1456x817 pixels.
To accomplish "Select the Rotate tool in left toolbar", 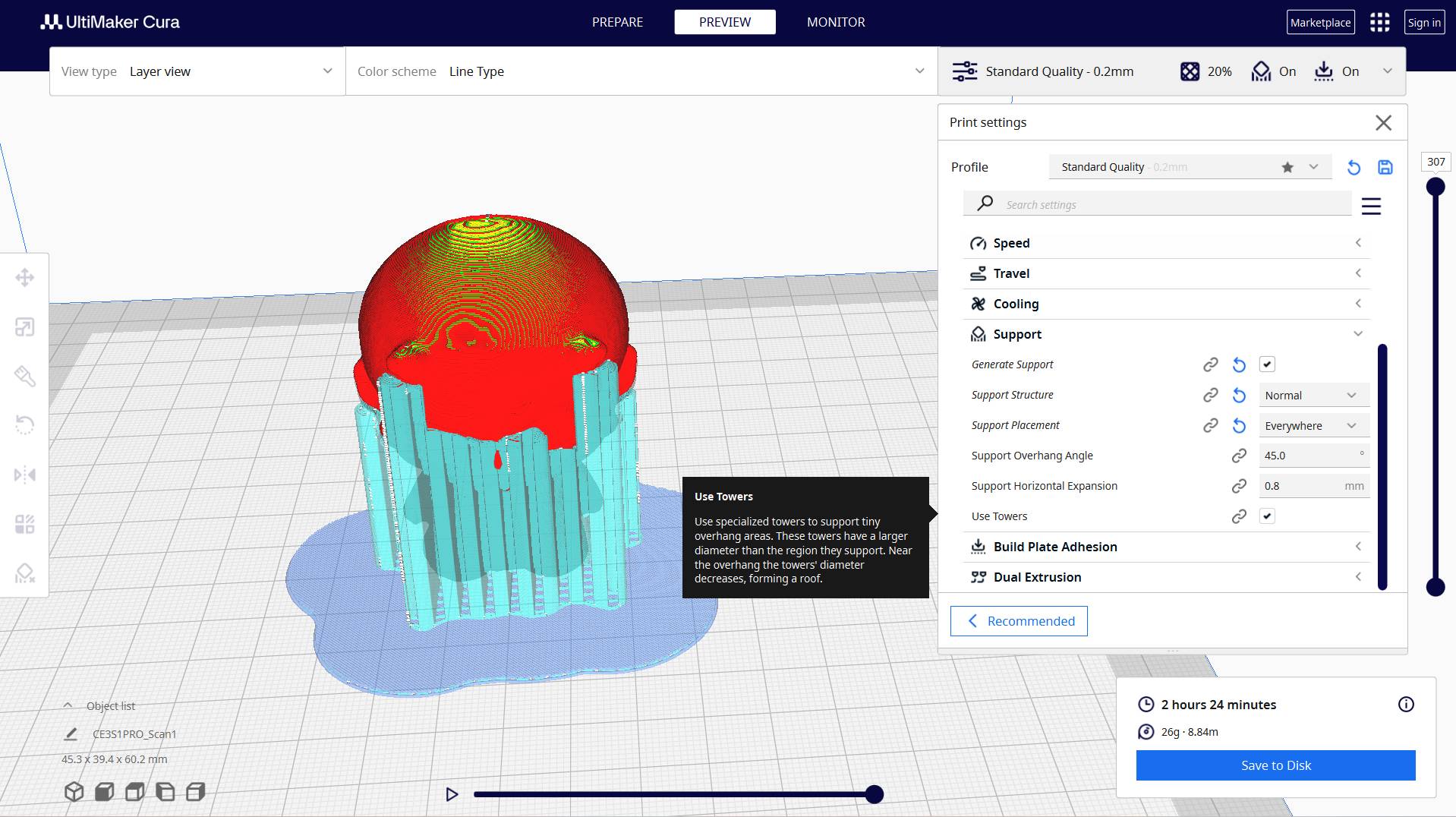I will click(24, 424).
